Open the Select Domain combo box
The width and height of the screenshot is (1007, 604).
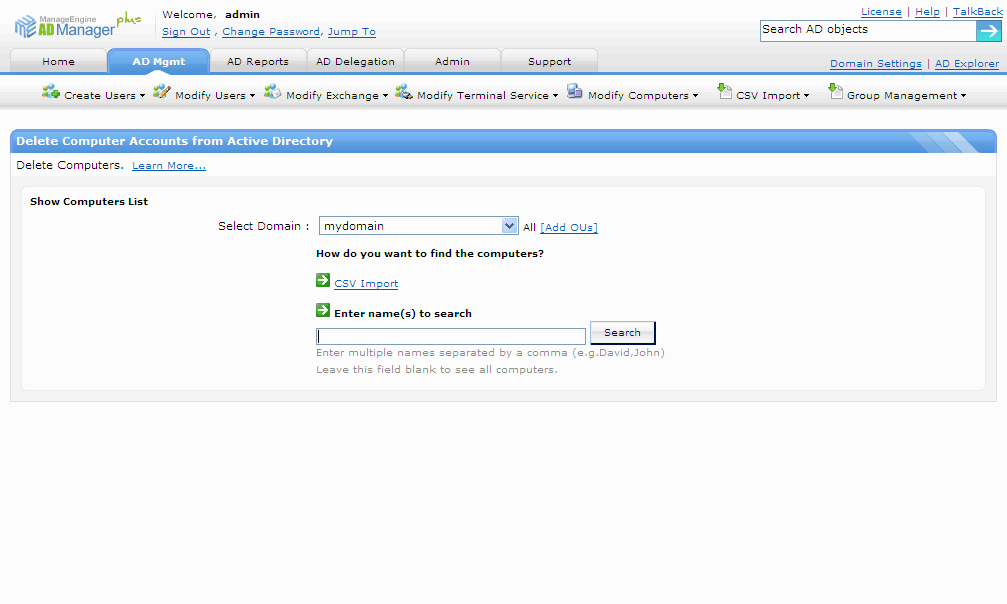(x=418, y=226)
